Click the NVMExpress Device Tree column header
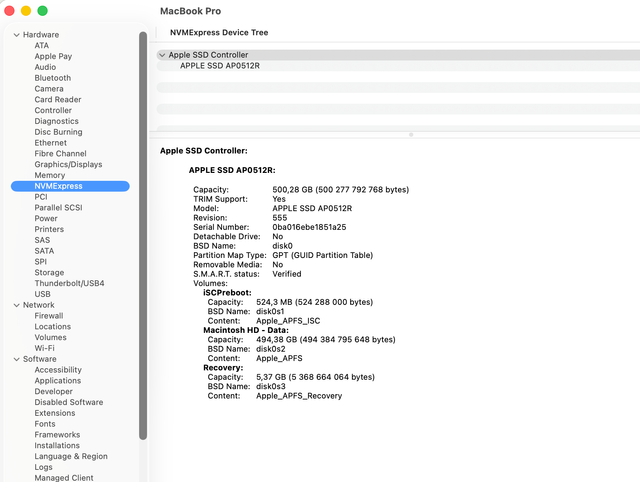 pyautogui.click(x=219, y=33)
